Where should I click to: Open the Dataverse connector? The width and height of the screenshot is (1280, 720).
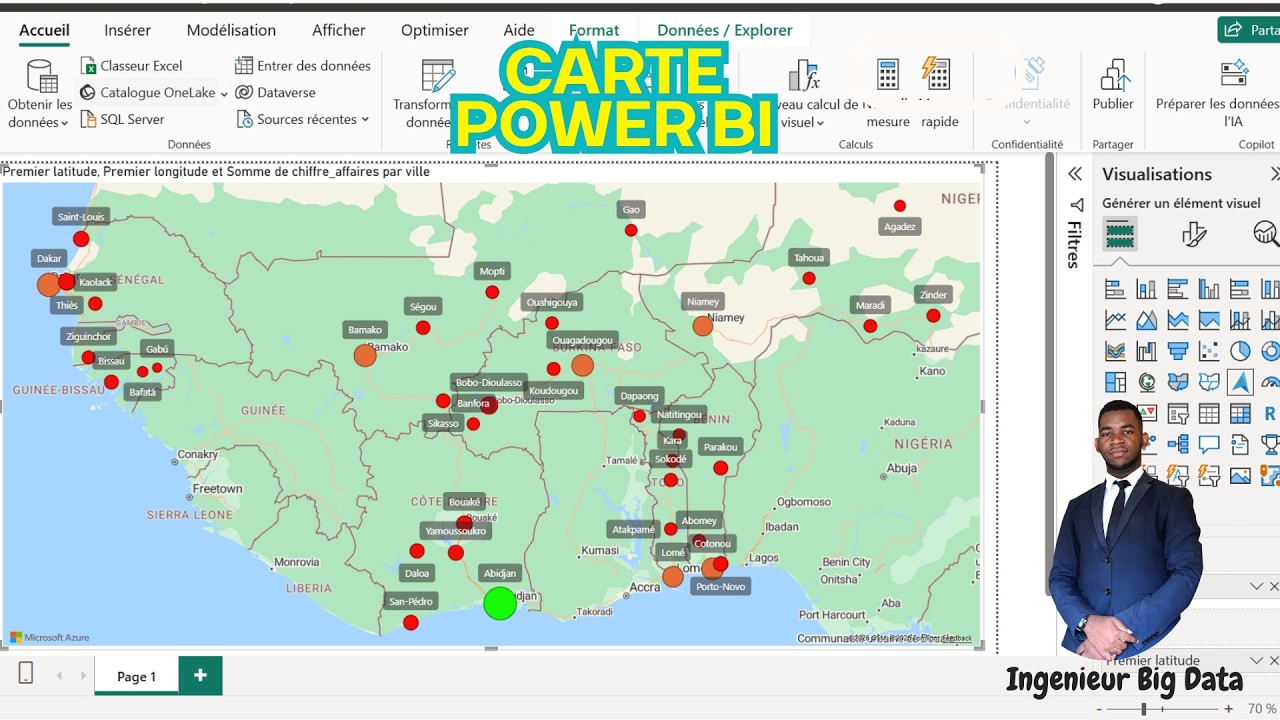tap(275, 92)
